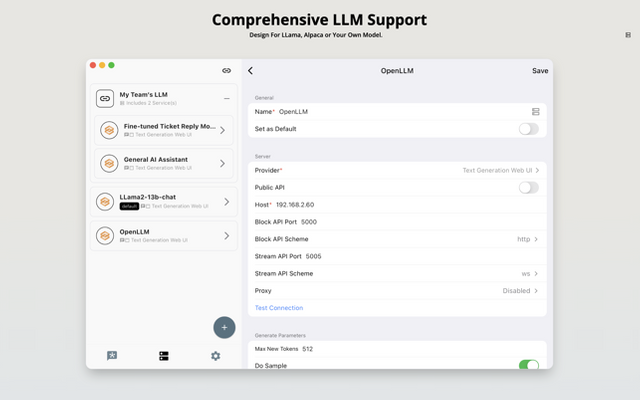Viewport: 640px width, 400px height.
Task: Edit Block API Port 5000 field
Action: pyautogui.click(x=397, y=222)
